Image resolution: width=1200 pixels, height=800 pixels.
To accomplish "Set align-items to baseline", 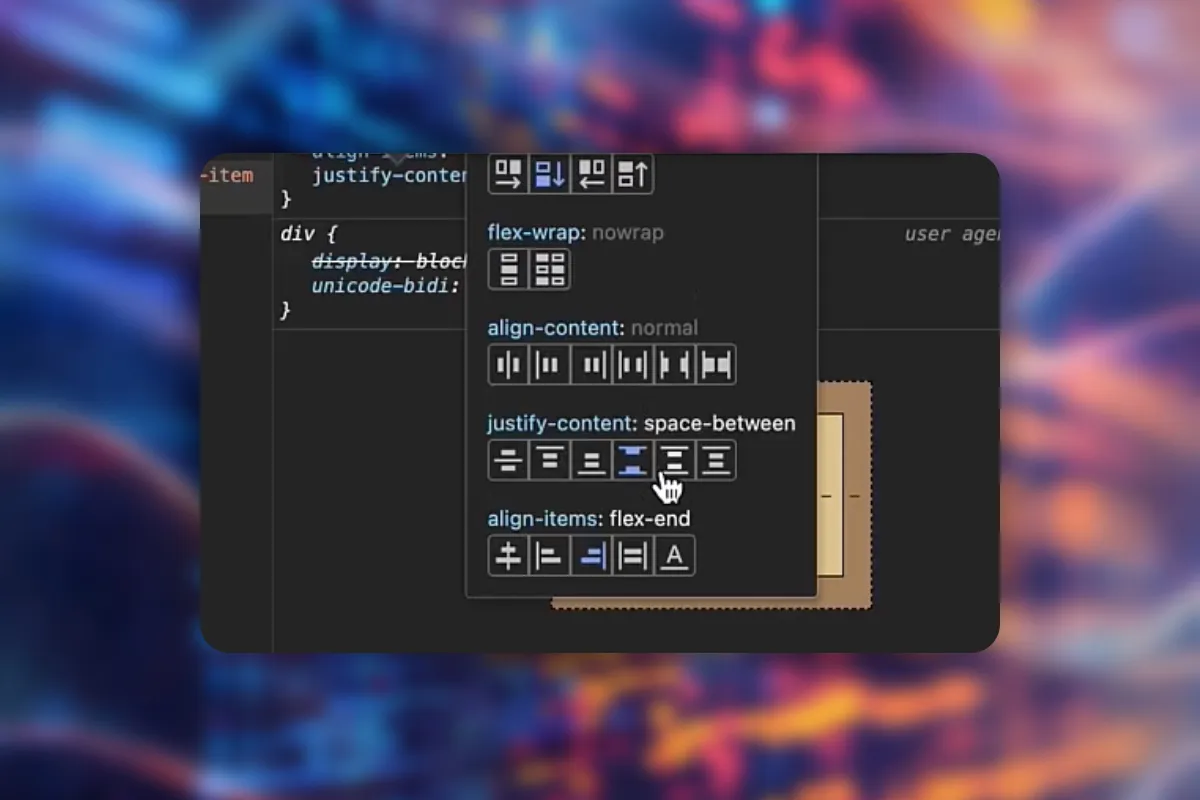I will 674,556.
